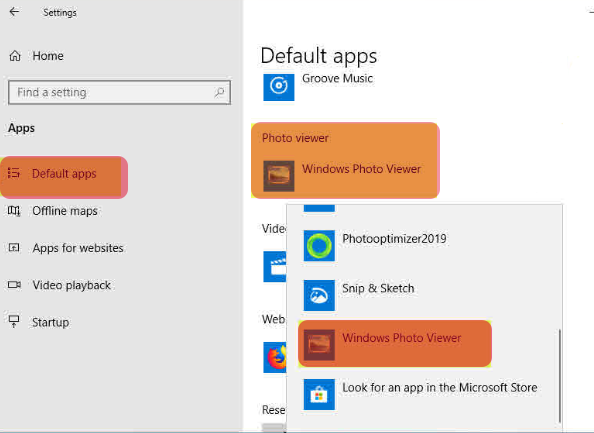Click the Photooptimizer2019 green ring icon

[319, 245]
